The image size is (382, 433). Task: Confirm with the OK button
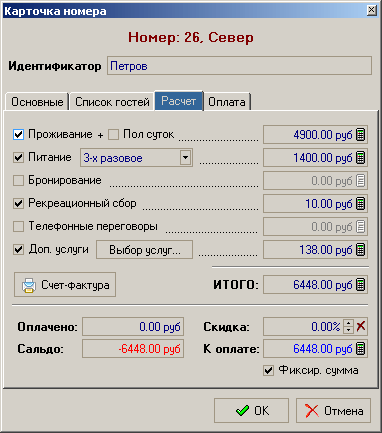(x=251, y=411)
